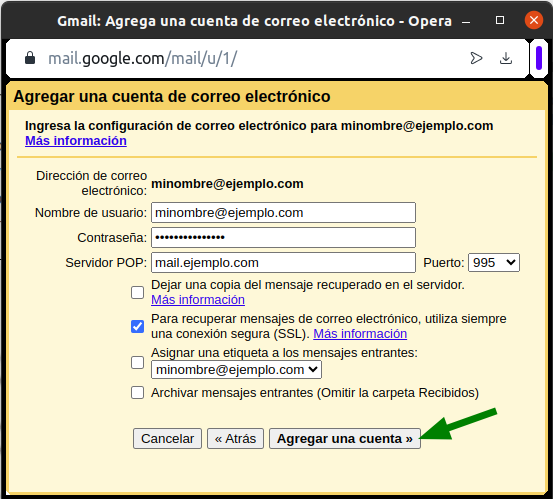
Task: Check Archivar mensajes entrantes option
Action: tap(138, 392)
